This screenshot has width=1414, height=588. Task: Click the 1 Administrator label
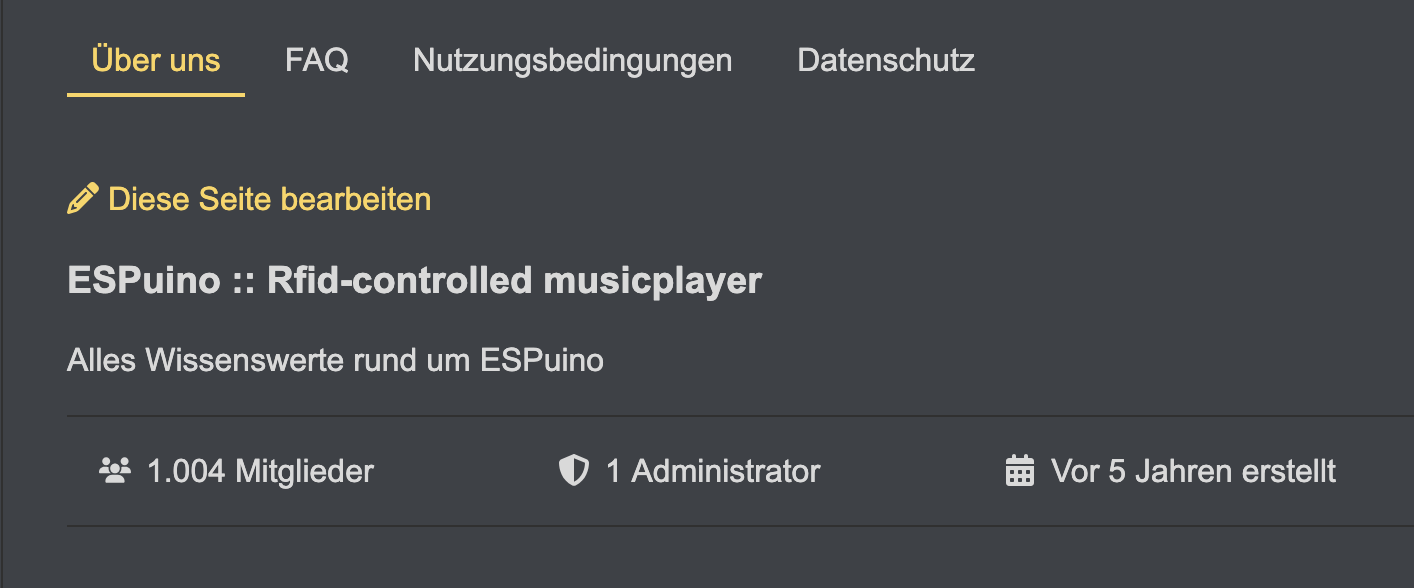click(x=713, y=470)
